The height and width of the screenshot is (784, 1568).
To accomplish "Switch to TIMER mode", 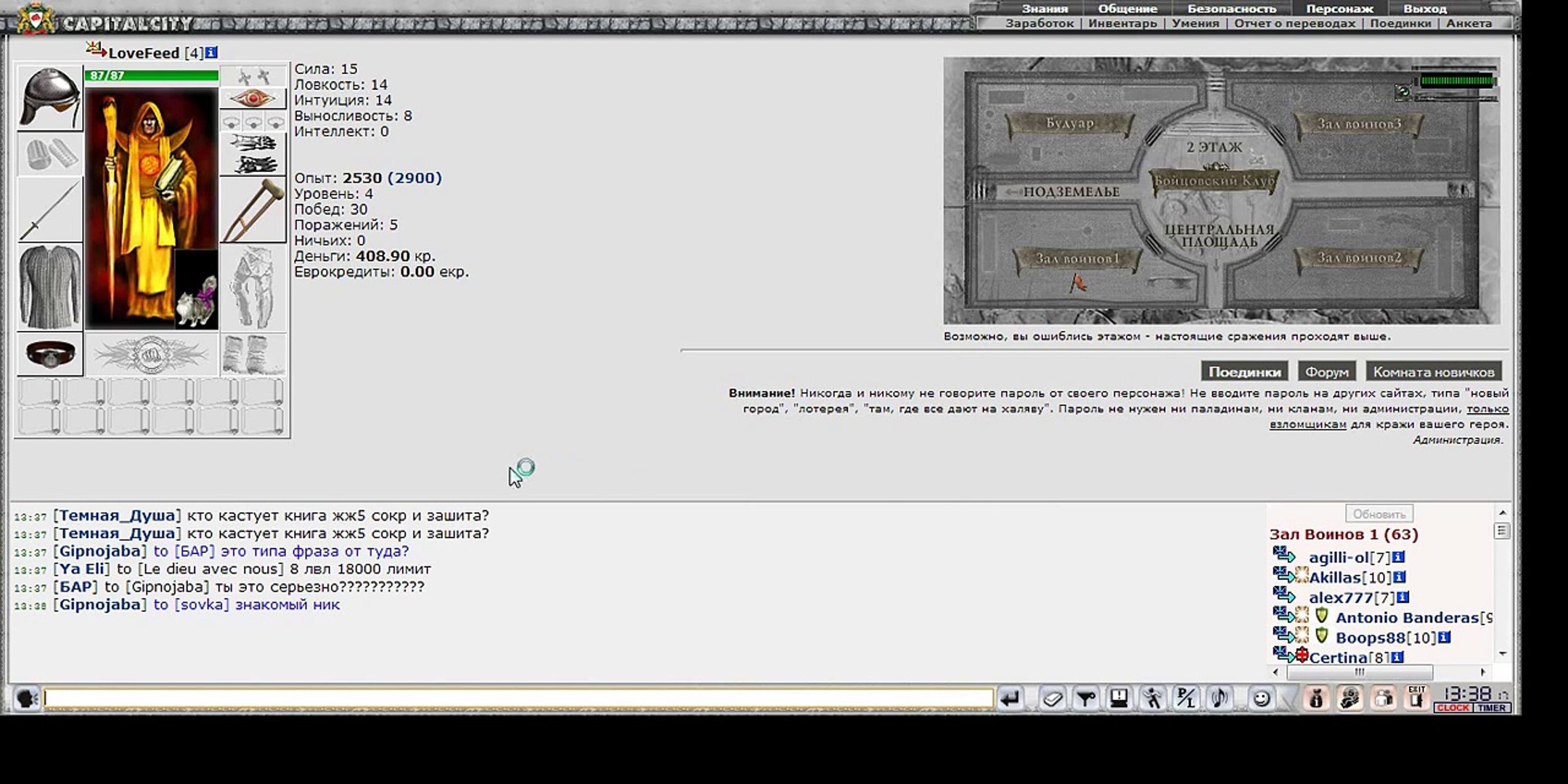I will (1492, 708).
